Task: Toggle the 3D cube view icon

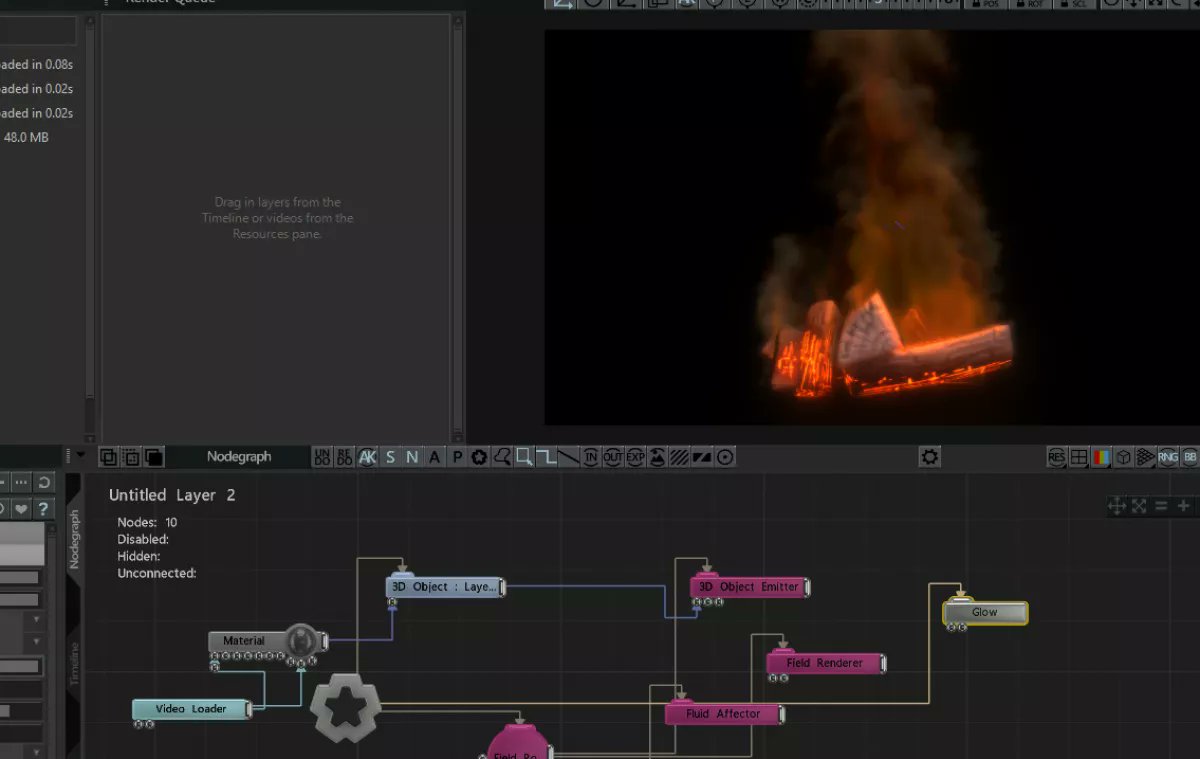Action: [1123, 457]
